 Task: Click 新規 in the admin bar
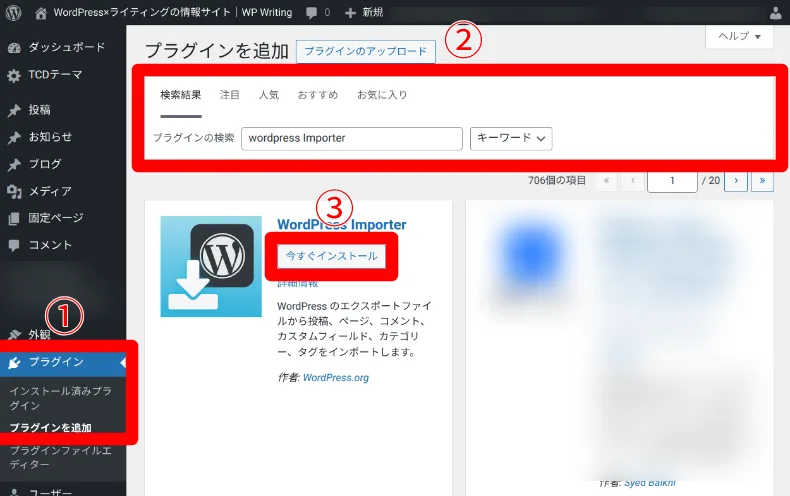click(373, 13)
